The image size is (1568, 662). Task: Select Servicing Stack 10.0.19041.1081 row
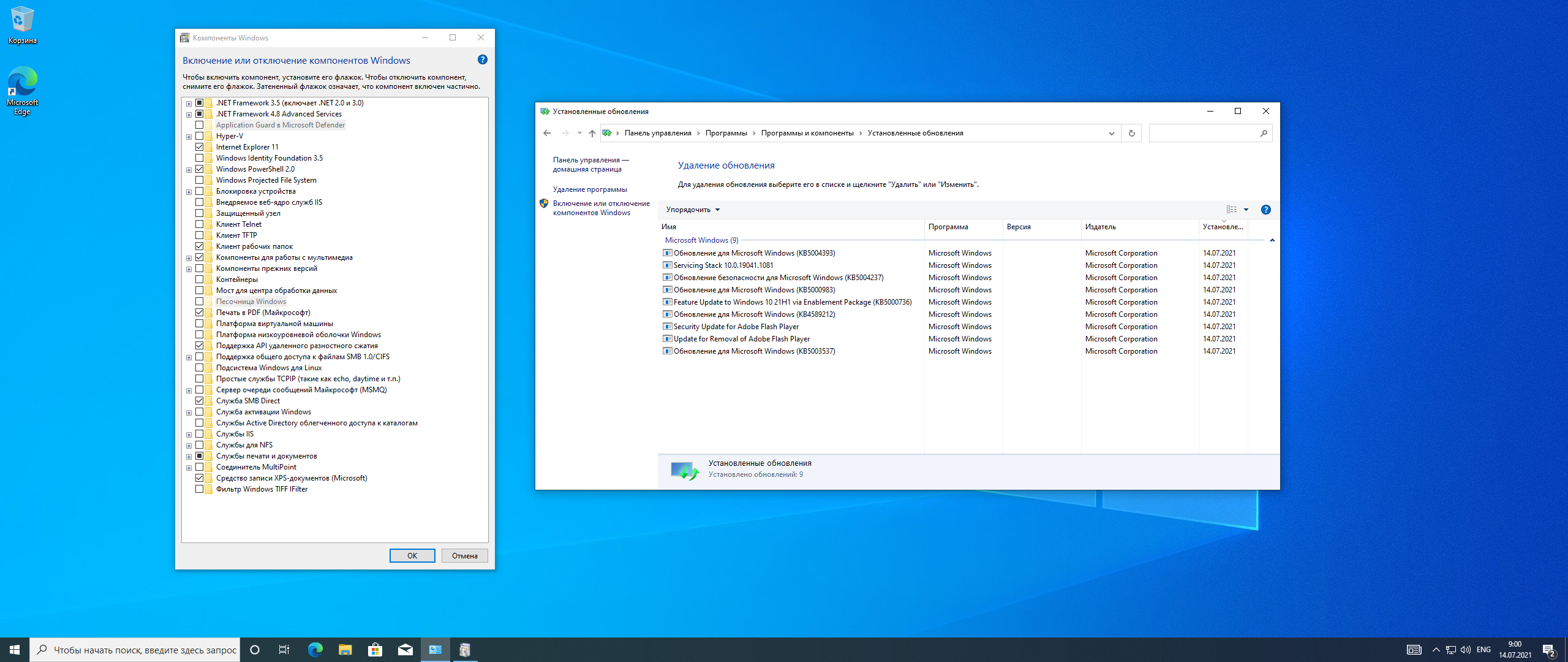pyautogui.click(x=954, y=265)
